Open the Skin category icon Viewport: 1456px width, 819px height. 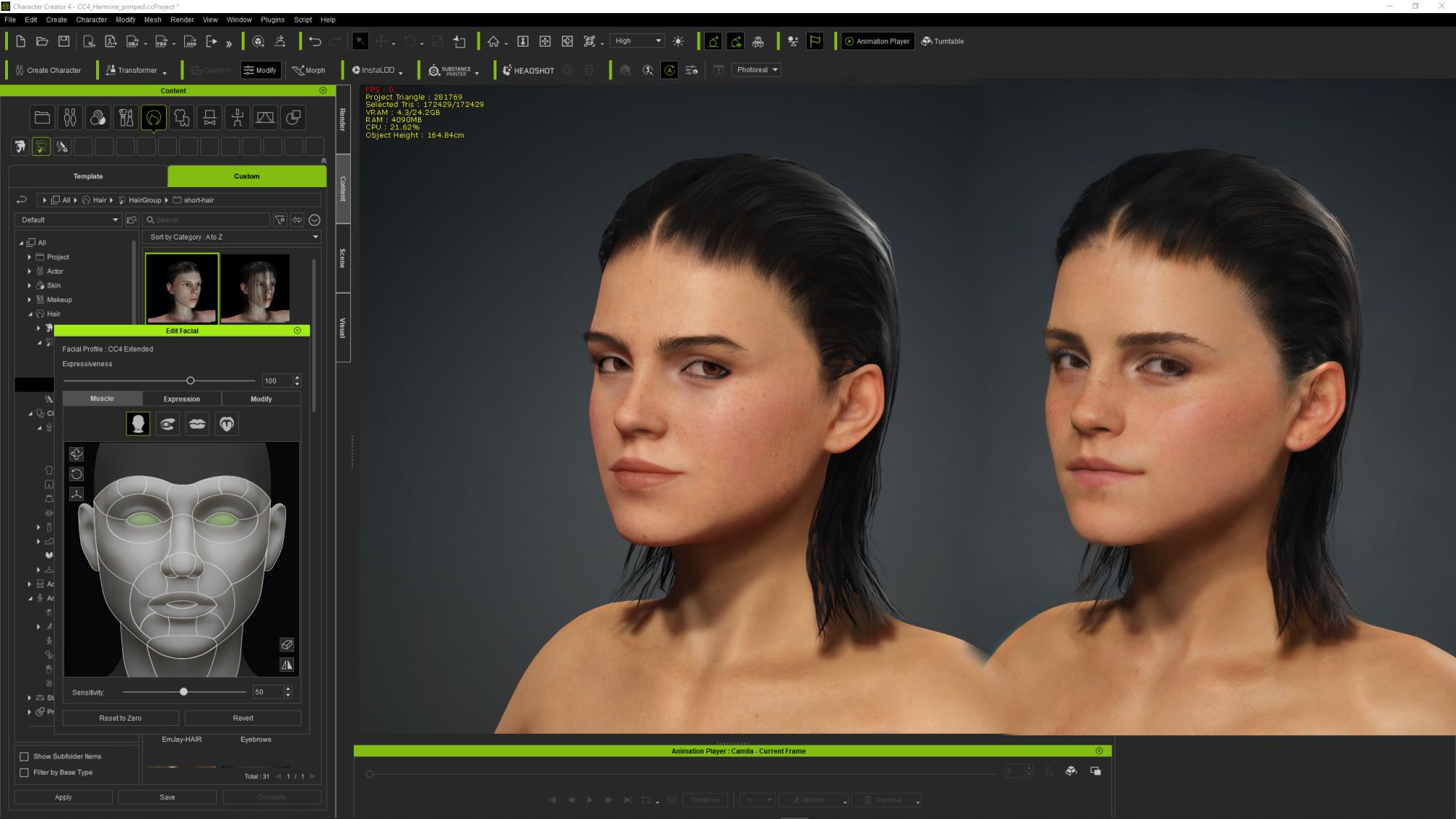click(x=98, y=117)
